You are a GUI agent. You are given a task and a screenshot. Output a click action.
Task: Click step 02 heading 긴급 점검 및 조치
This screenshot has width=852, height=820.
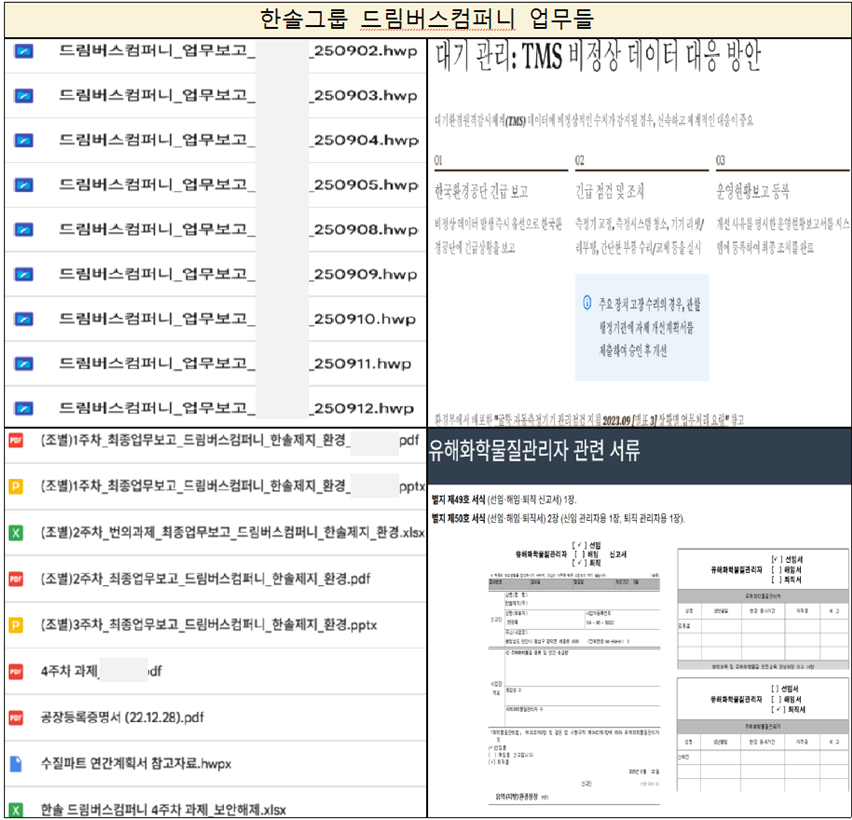[x=610, y=191]
